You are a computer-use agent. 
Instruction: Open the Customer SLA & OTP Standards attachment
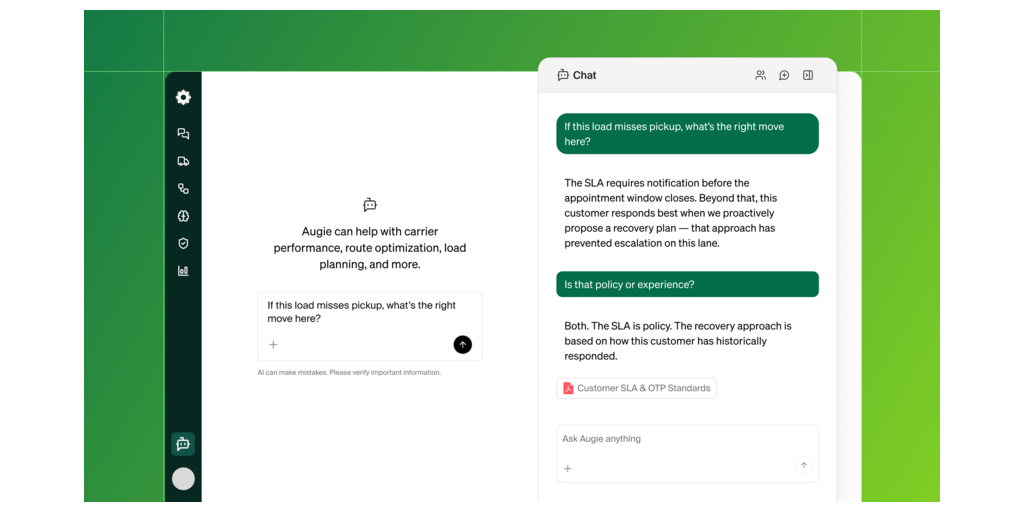pos(636,388)
